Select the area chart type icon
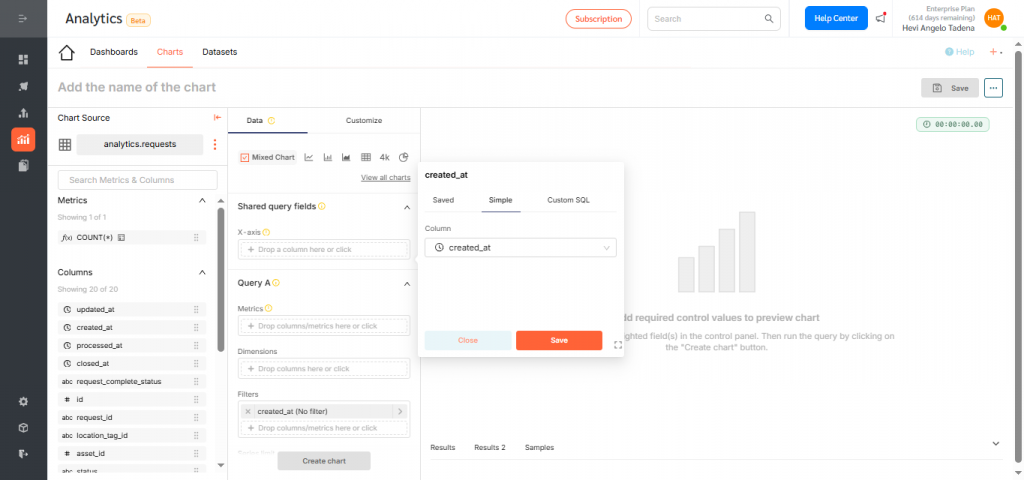1024x480 pixels. tap(347, 157)
